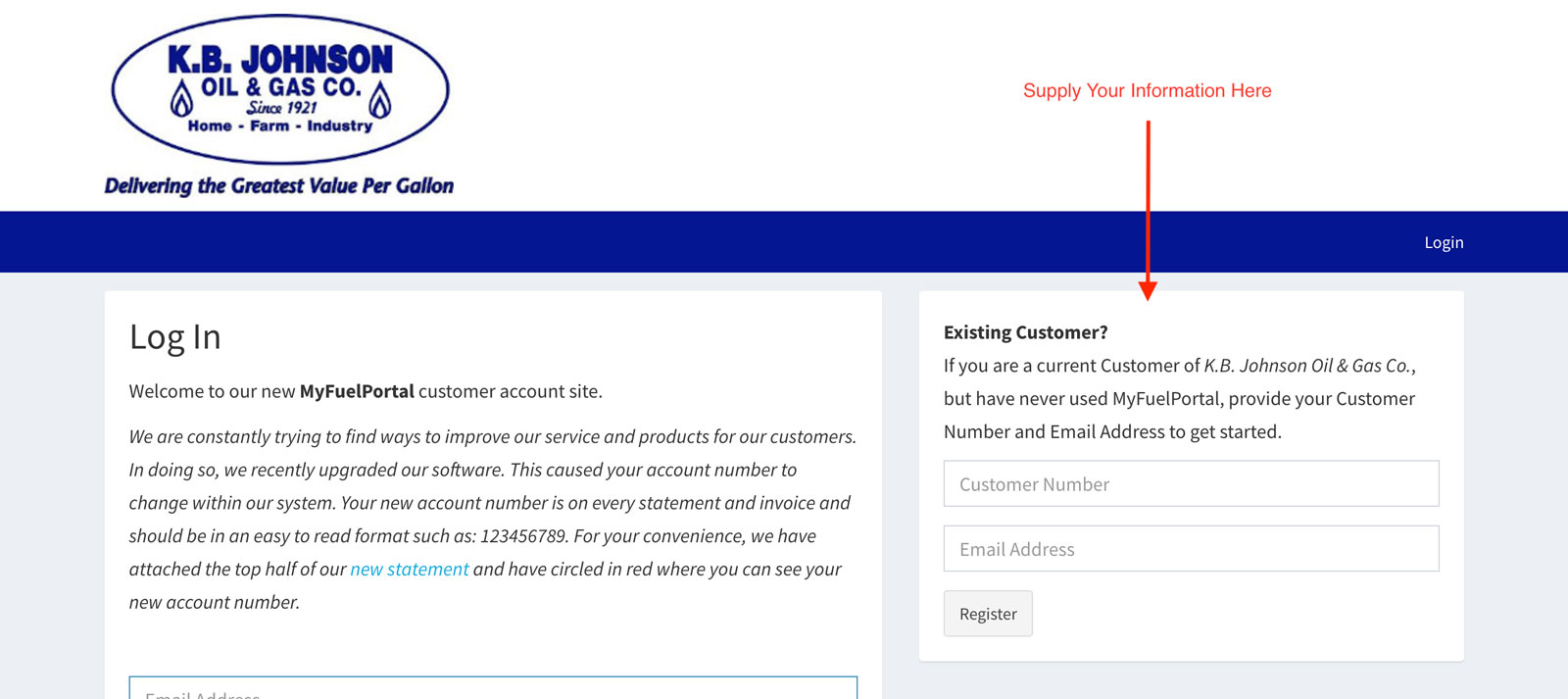Click 'Delivering the Greatest Value Per Gallon' tagline
Viewport: 1568px width, 699px height.
point(279,185)
